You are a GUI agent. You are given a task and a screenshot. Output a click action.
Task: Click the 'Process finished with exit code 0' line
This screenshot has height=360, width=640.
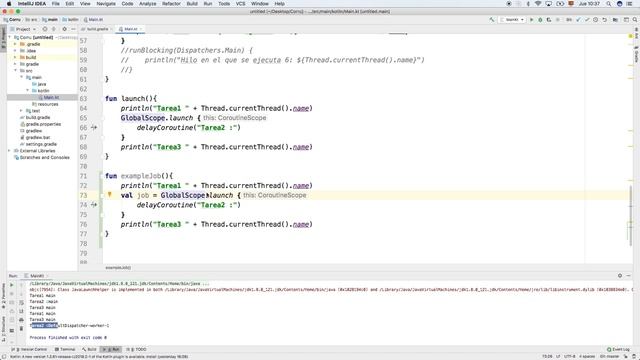(68, 338)
